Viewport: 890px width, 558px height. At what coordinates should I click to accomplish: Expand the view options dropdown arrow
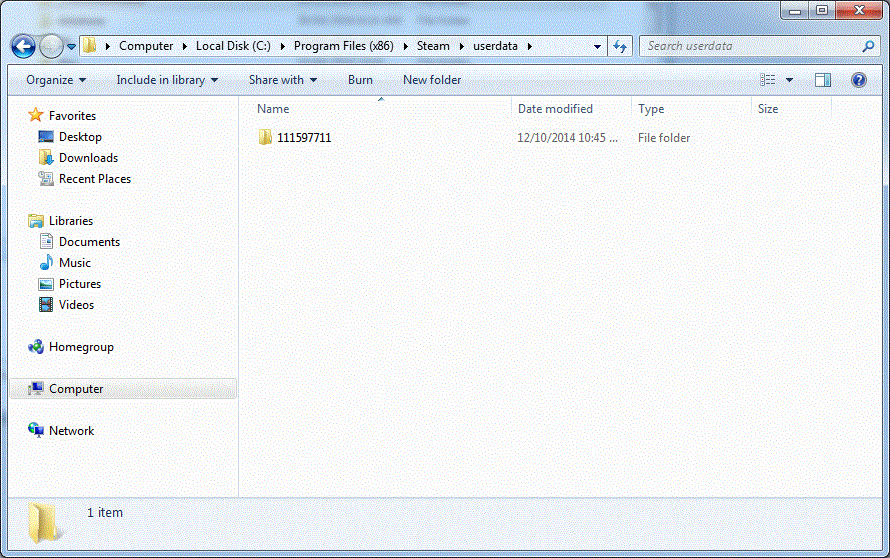(789, 80)
